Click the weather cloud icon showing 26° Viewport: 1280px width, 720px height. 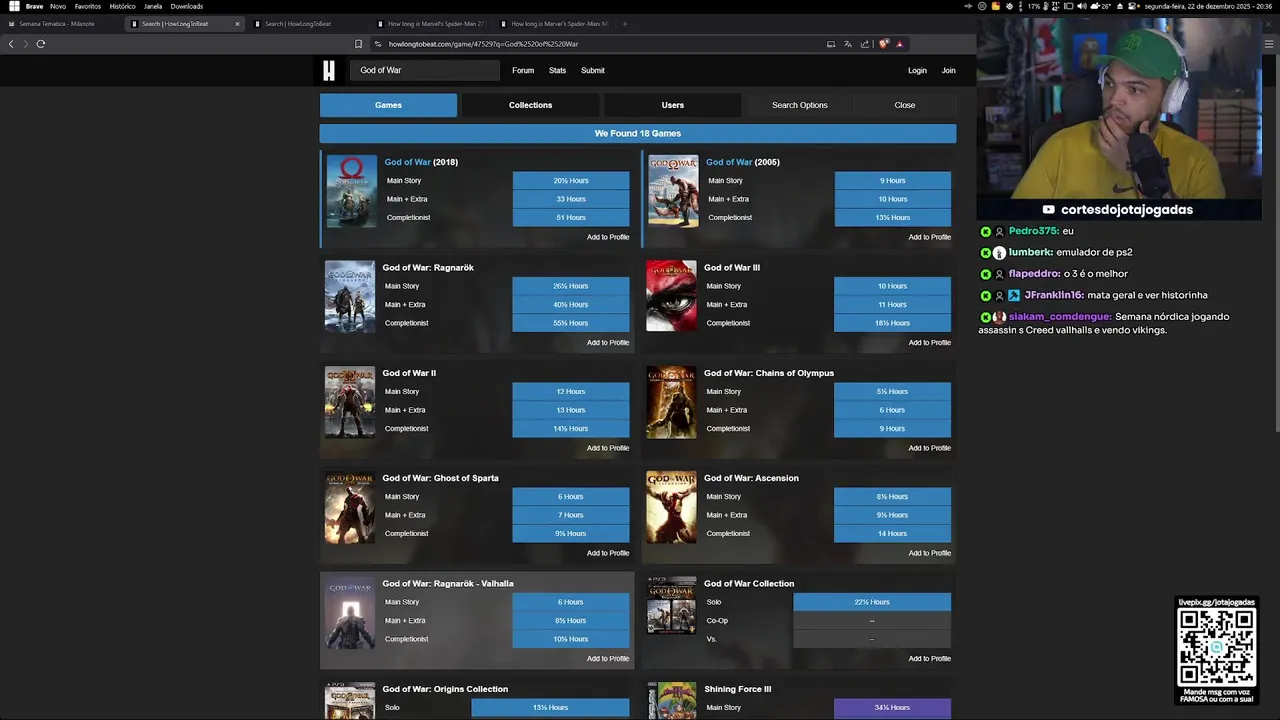1094,6
